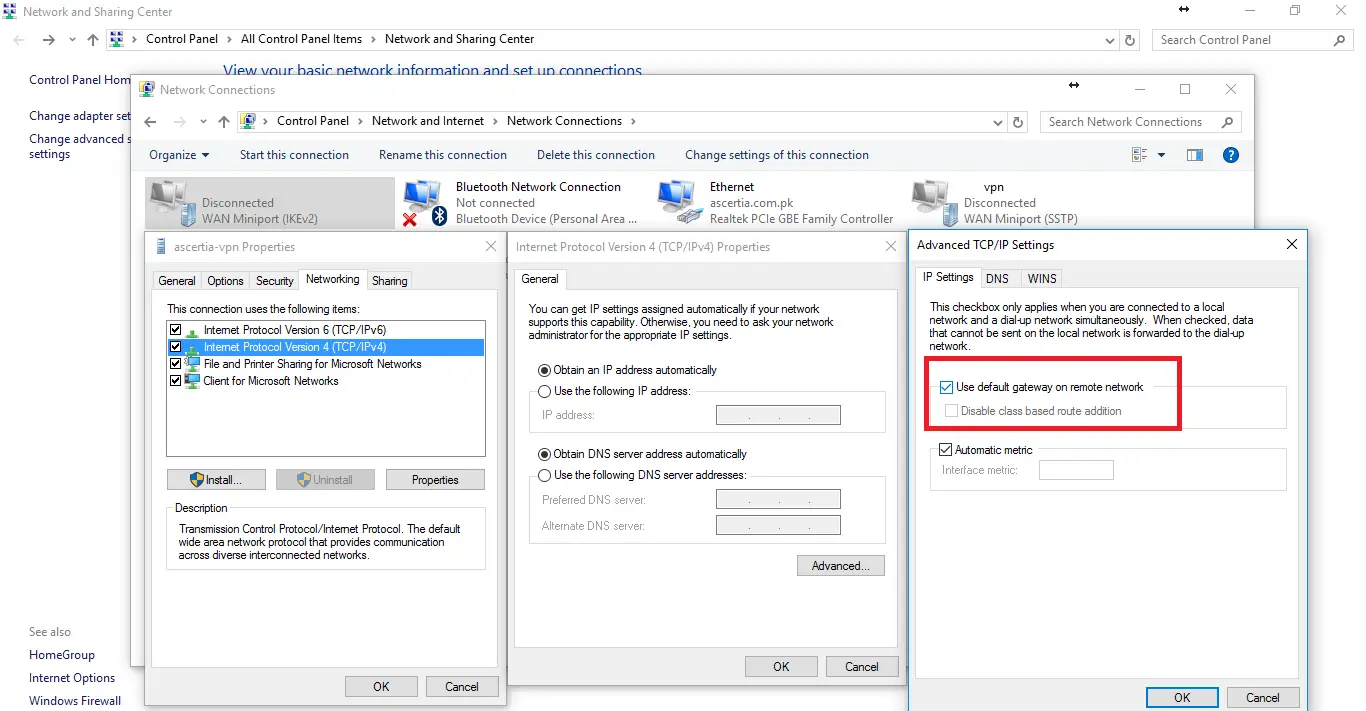The height and width of the screenshot is (711, 1366).
Task: Uncheck Internet Protocol Version 6 (TCP/IPv6)
Action: coord(176,330)
